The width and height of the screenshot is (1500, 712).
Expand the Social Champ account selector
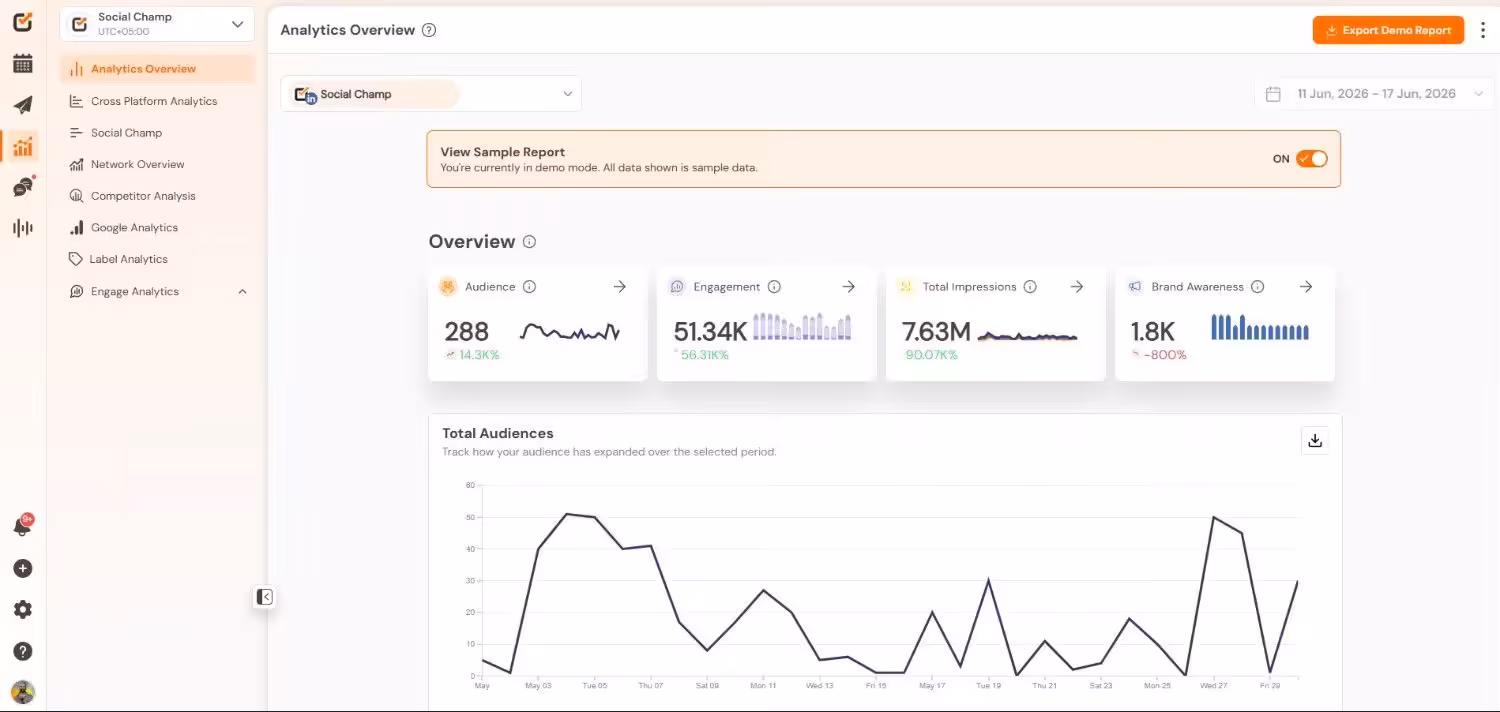click(x=431, y=94)
